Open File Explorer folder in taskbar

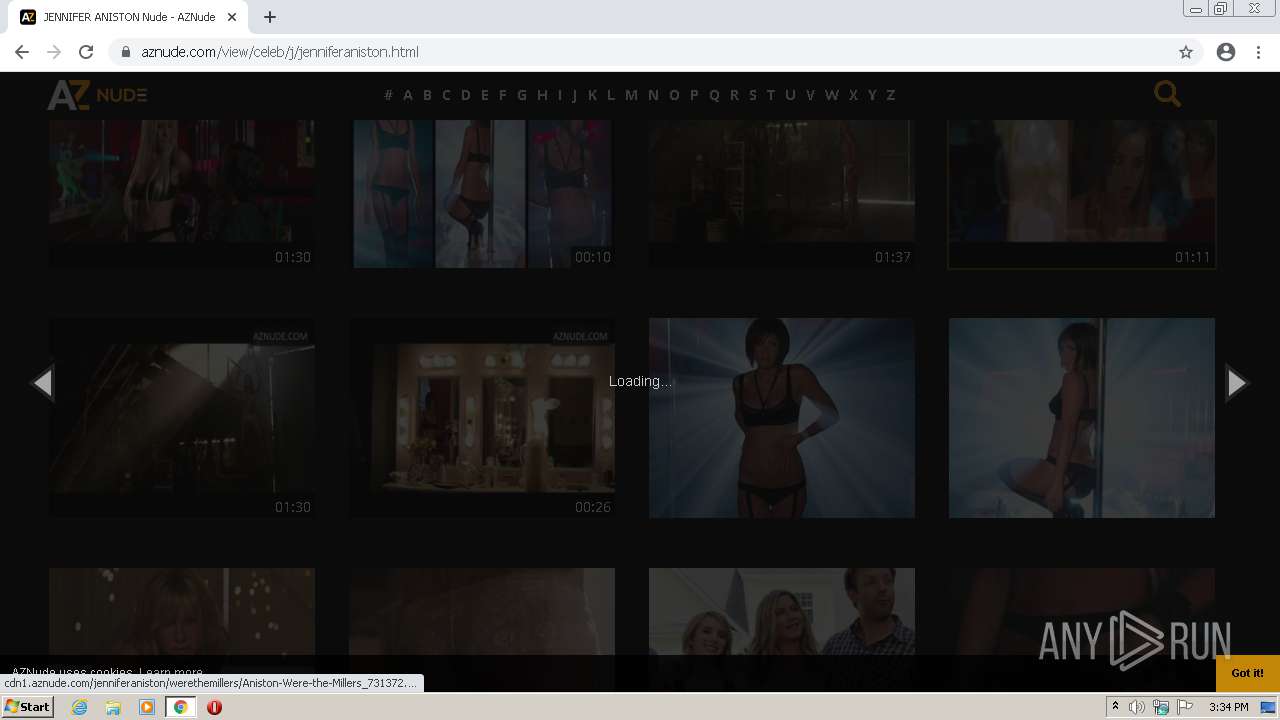113,707
